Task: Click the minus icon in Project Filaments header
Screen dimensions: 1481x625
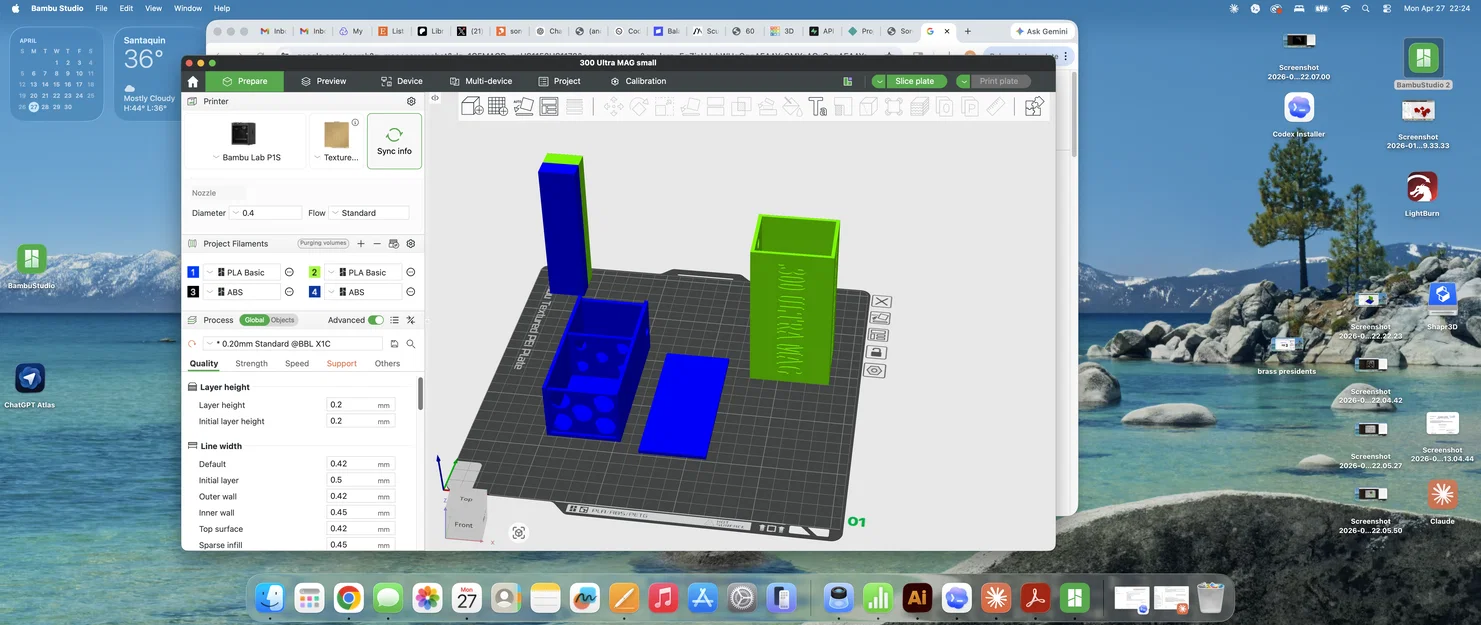Action: pyautogui.click(x=377, y=243)
